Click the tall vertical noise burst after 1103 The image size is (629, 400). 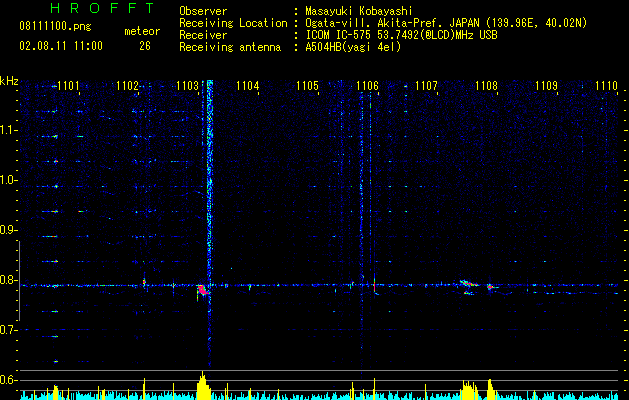[209, 221]
